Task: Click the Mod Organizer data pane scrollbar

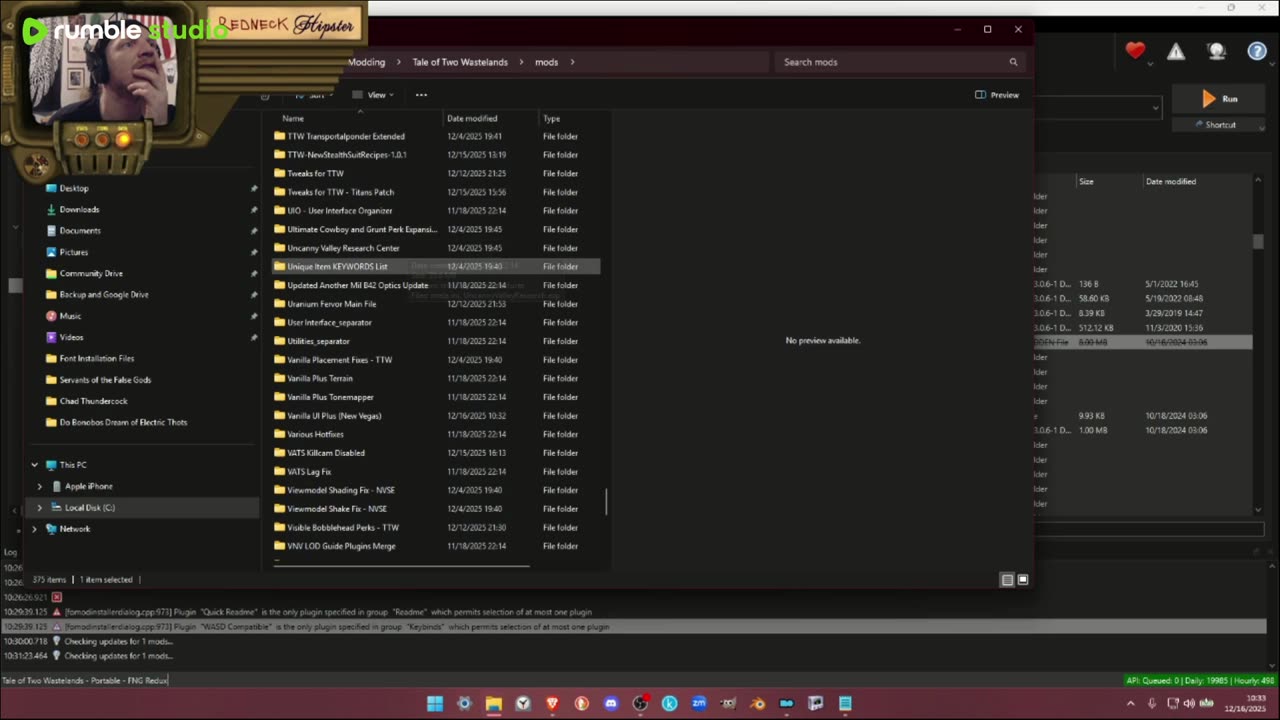Action: click(x=1258, y=241)
